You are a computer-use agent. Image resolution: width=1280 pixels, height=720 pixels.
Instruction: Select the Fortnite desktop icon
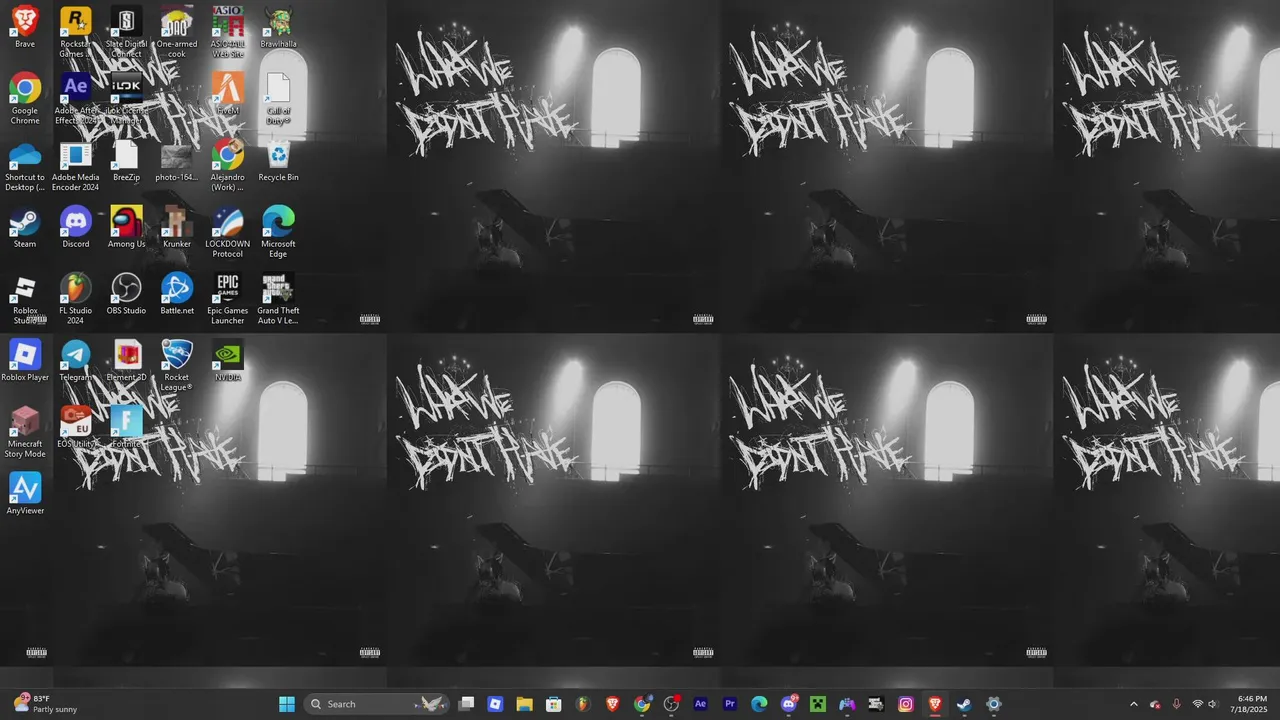pos(126,428)
